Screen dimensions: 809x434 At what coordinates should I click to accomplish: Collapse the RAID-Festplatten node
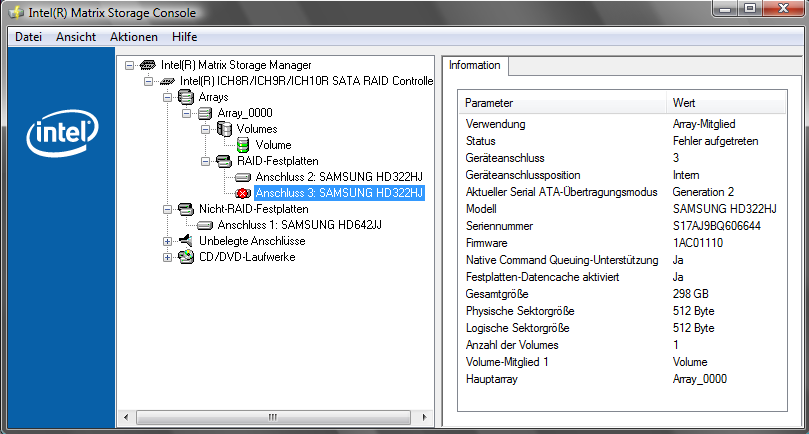pos(205,161)
